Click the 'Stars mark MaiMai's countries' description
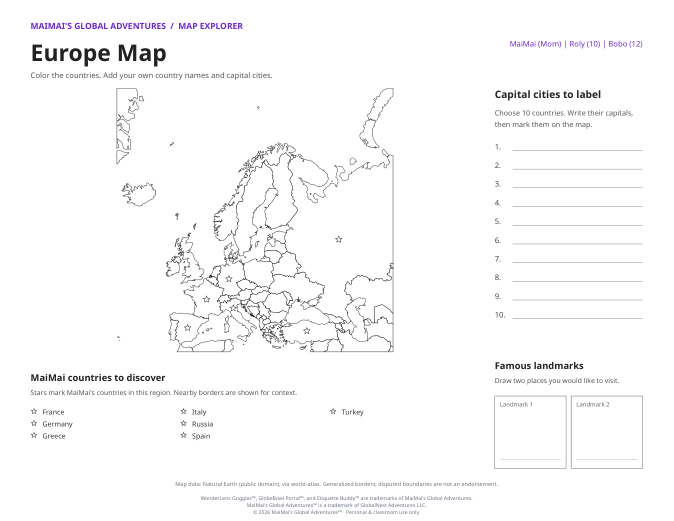The image size is (674, 521). [164, 392]
